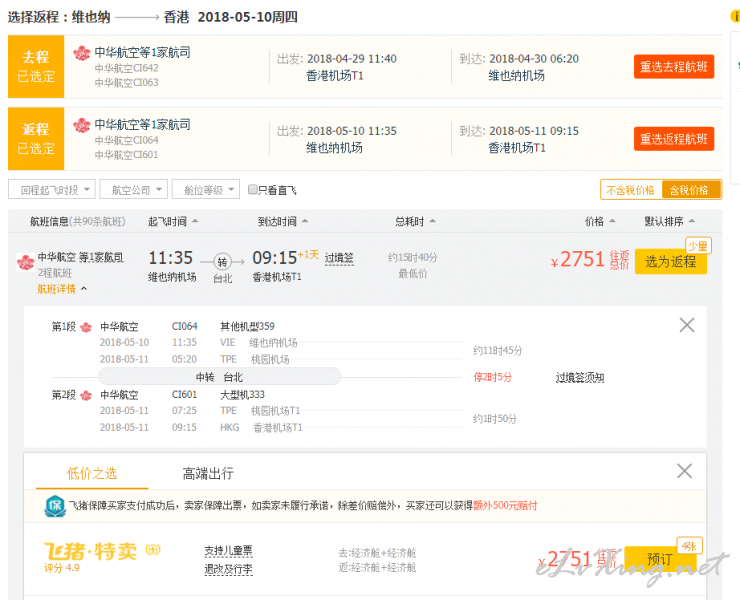Switch to 含税价格 view
740x600 pixels.
click(x=691, y=190)
